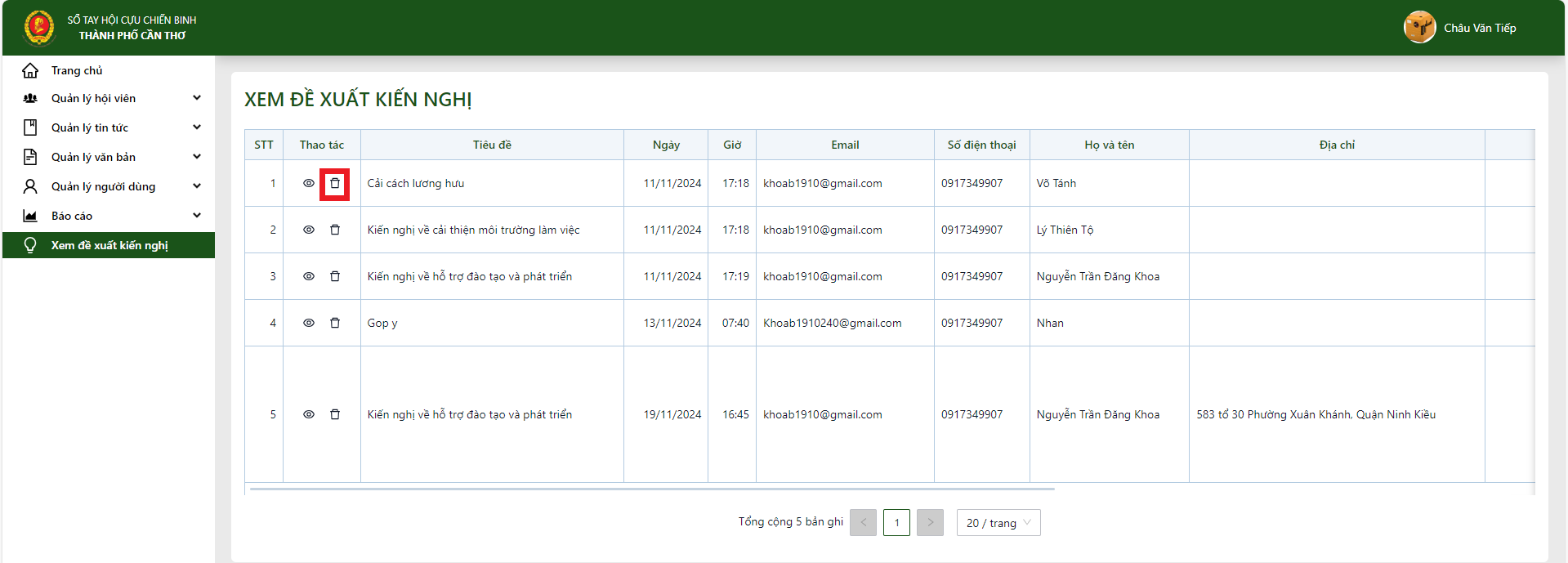The width and height of the screenshot is (1568, 563).
Task: Click the Ngày column header
Action: pyautogui.click(x=666, y=145)
